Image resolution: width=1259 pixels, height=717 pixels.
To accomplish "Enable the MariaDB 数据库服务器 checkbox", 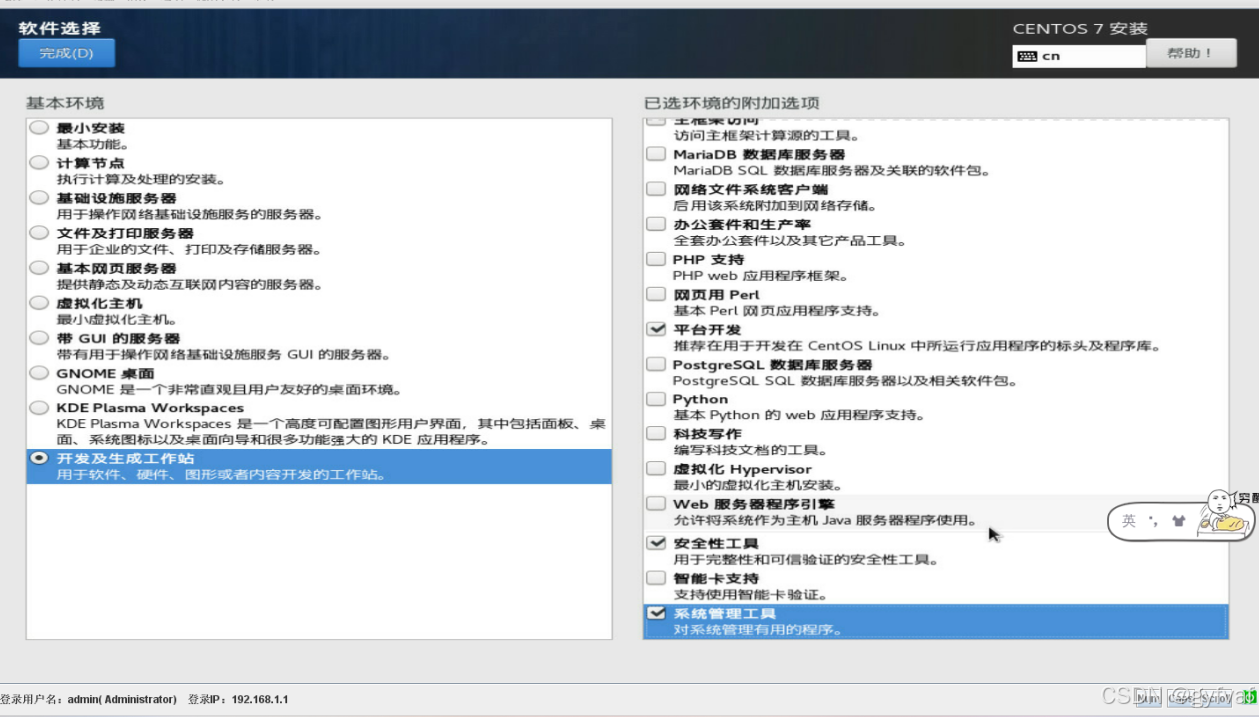I will [x=656, y=154].
